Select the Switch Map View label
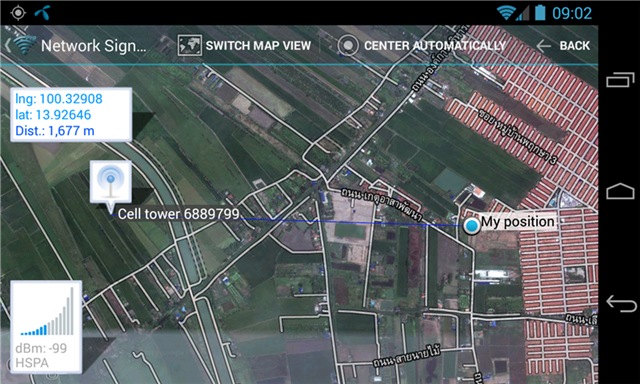The image size is (640, 384). pos(258,46)
